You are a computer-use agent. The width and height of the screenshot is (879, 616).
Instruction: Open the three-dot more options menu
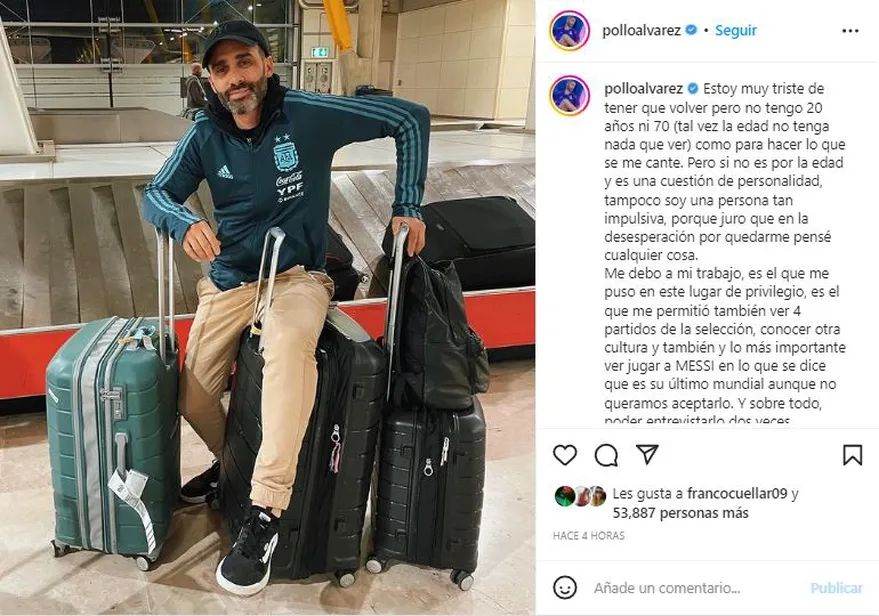pos(850,31)
